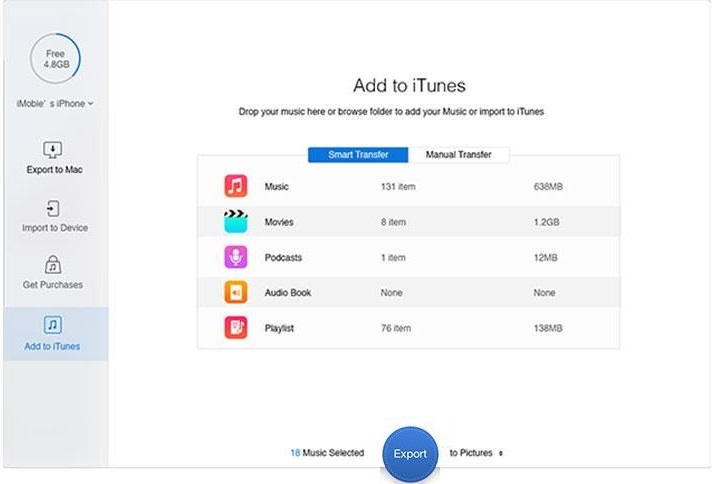Expand the iMobie's iPhone device dropdown
This screenshot has height=484, width=712.
coord(55,104)
